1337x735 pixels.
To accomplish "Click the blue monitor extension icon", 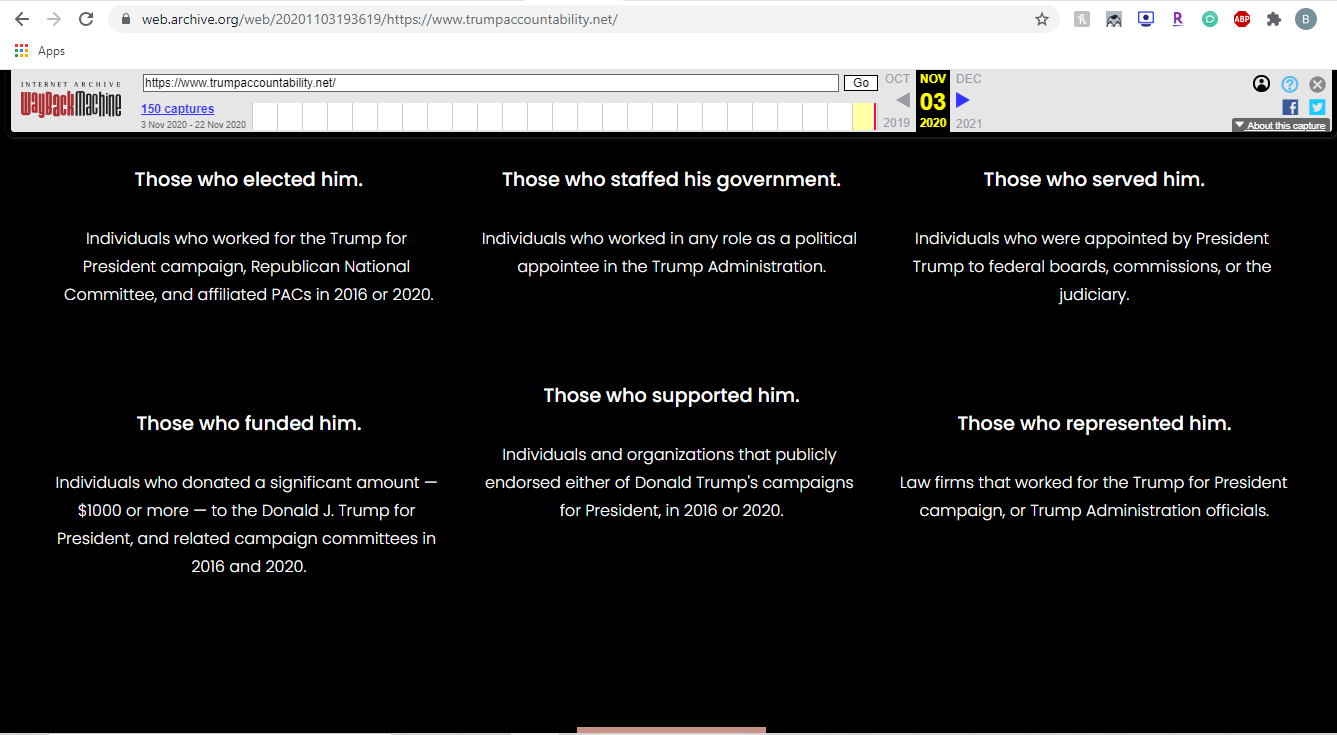I will point(1146,19).
